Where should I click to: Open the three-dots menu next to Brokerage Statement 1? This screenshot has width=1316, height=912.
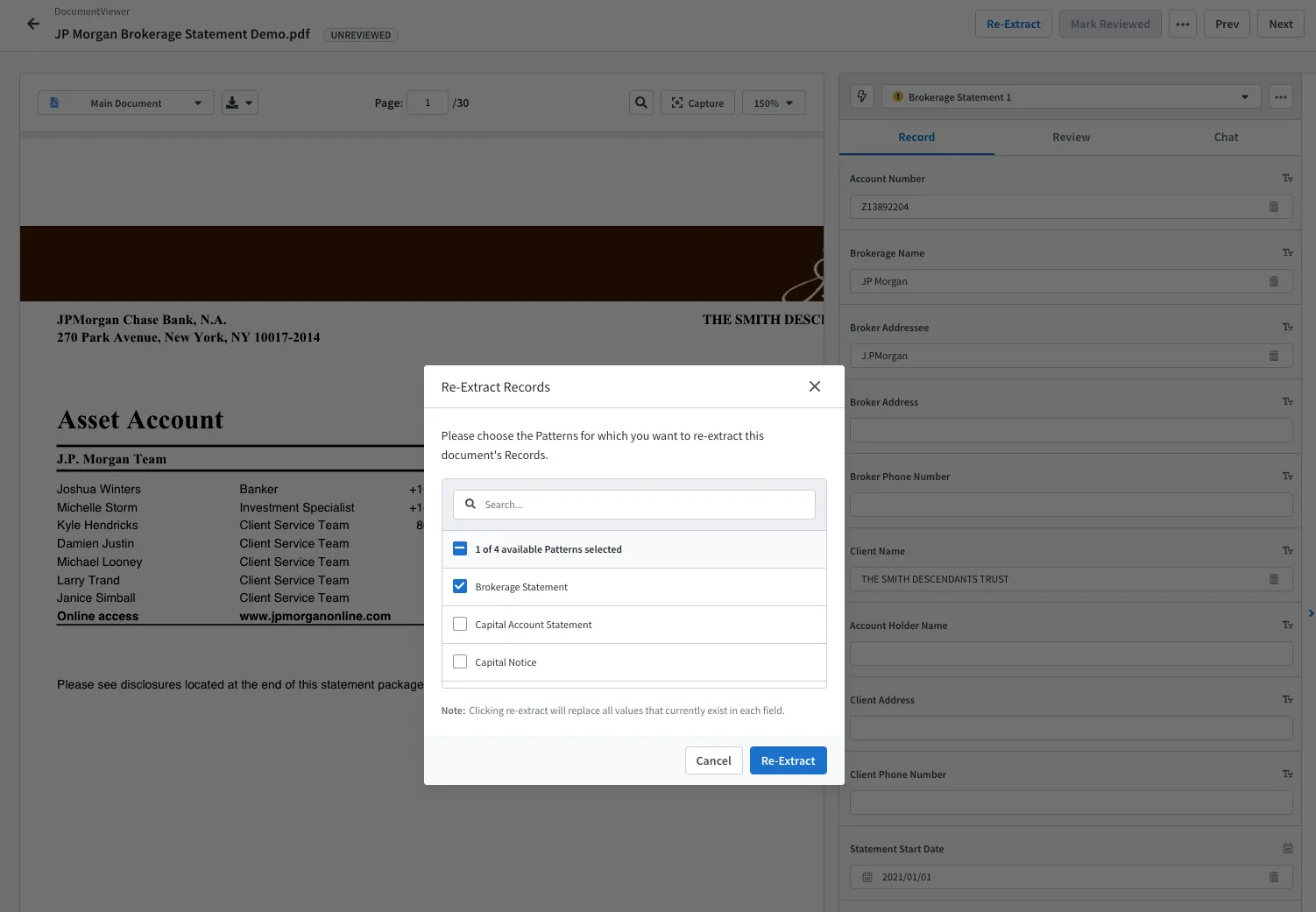pyautogui.click(x=1281, y=96)
